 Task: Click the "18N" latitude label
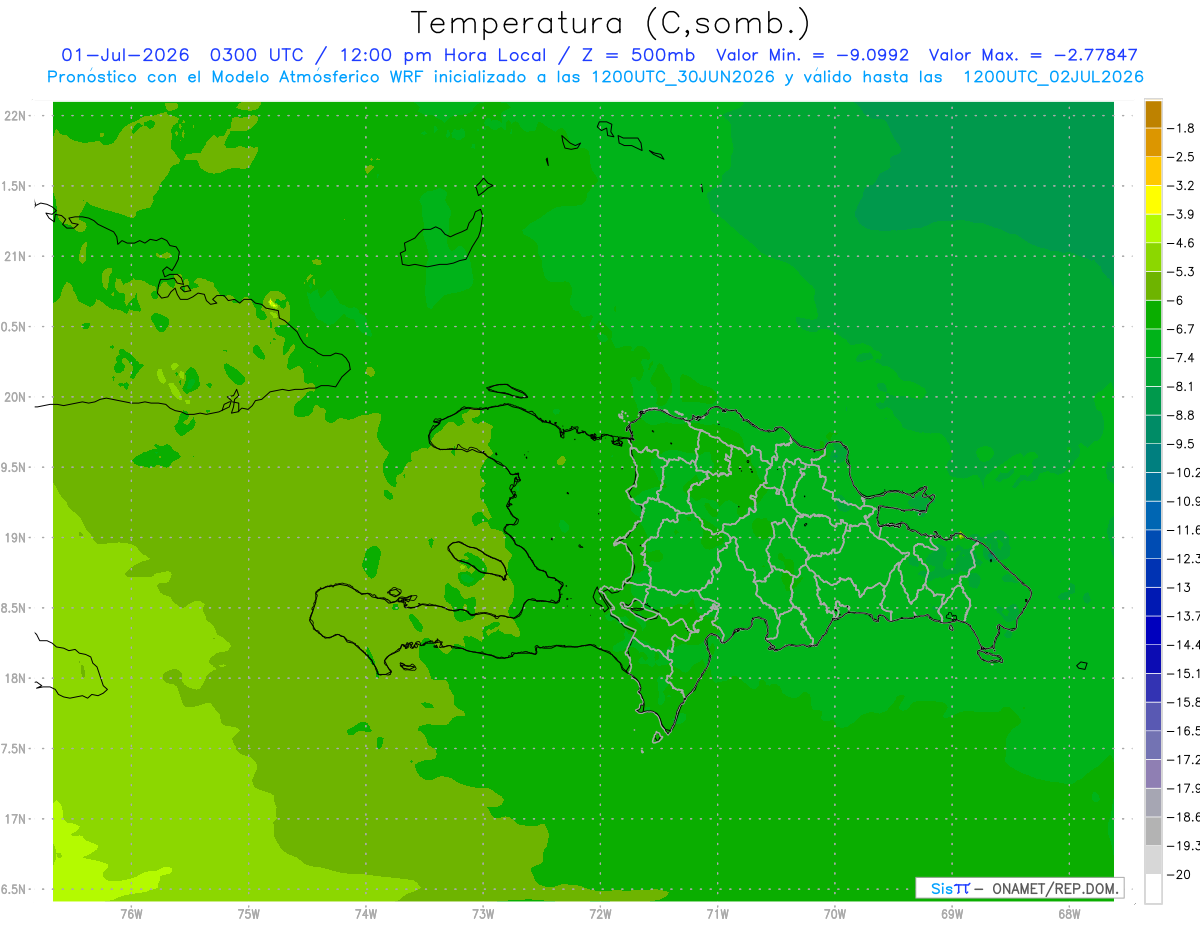click(14, 678)
